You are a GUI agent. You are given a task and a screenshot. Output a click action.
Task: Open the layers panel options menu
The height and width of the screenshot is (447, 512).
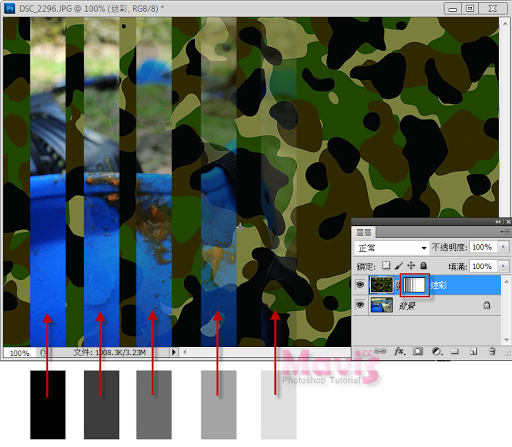(505, 232)
